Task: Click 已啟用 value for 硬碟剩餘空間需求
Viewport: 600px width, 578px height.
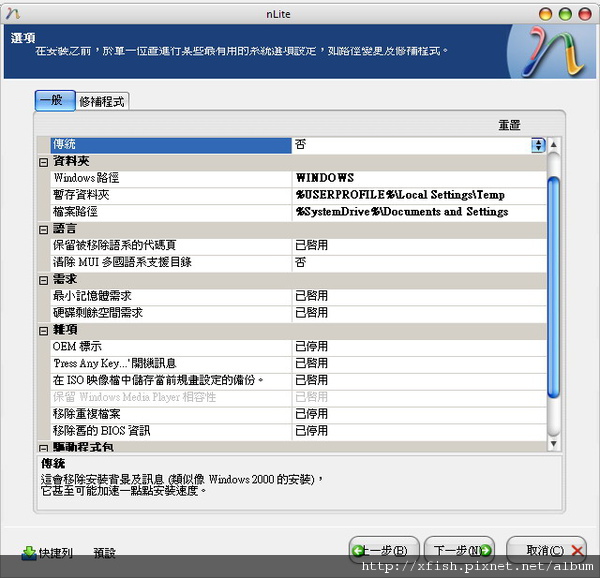Action: pyautogui.click(x=311, y=313)
